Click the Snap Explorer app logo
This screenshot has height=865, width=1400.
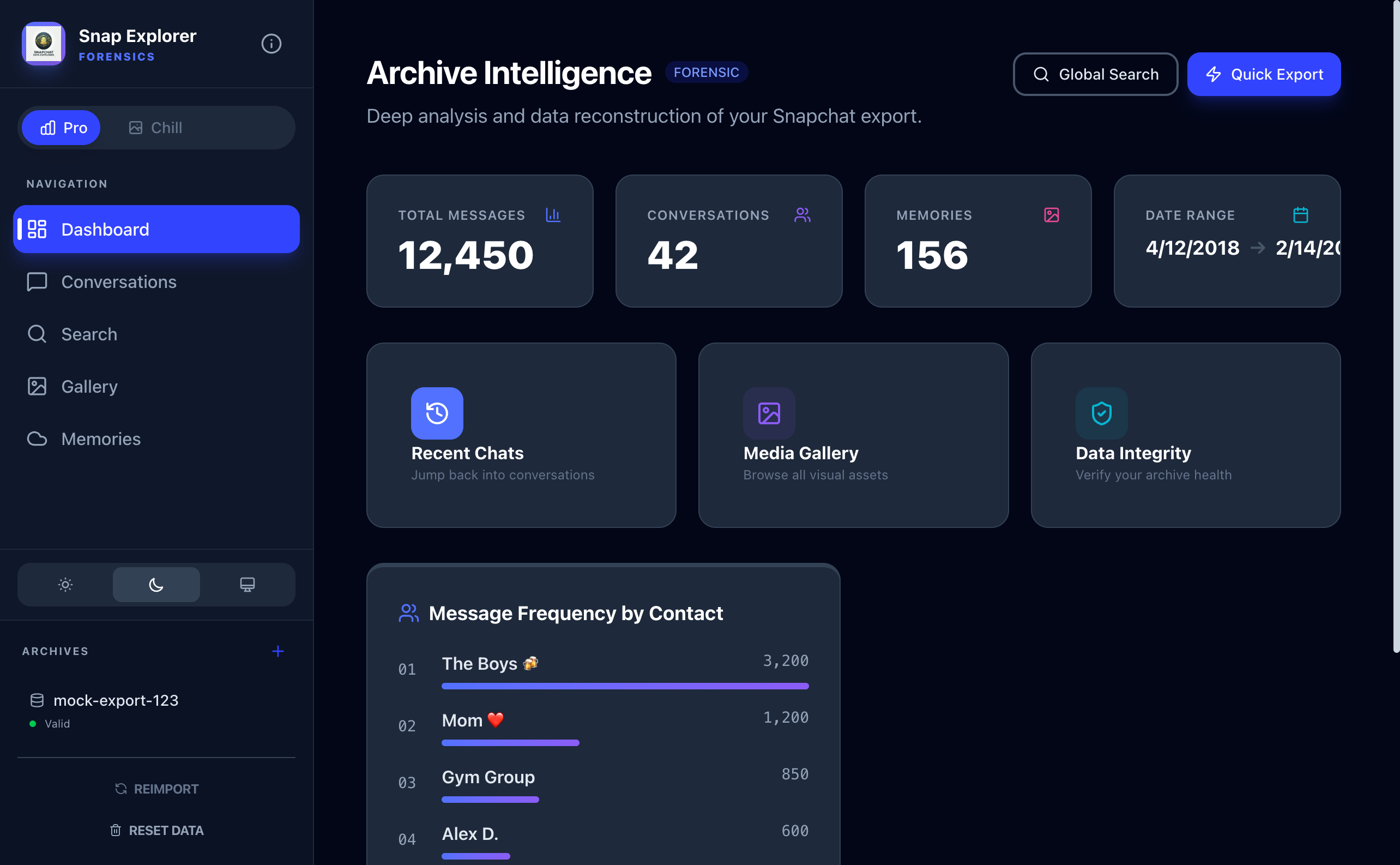click(x=44, y=44)
